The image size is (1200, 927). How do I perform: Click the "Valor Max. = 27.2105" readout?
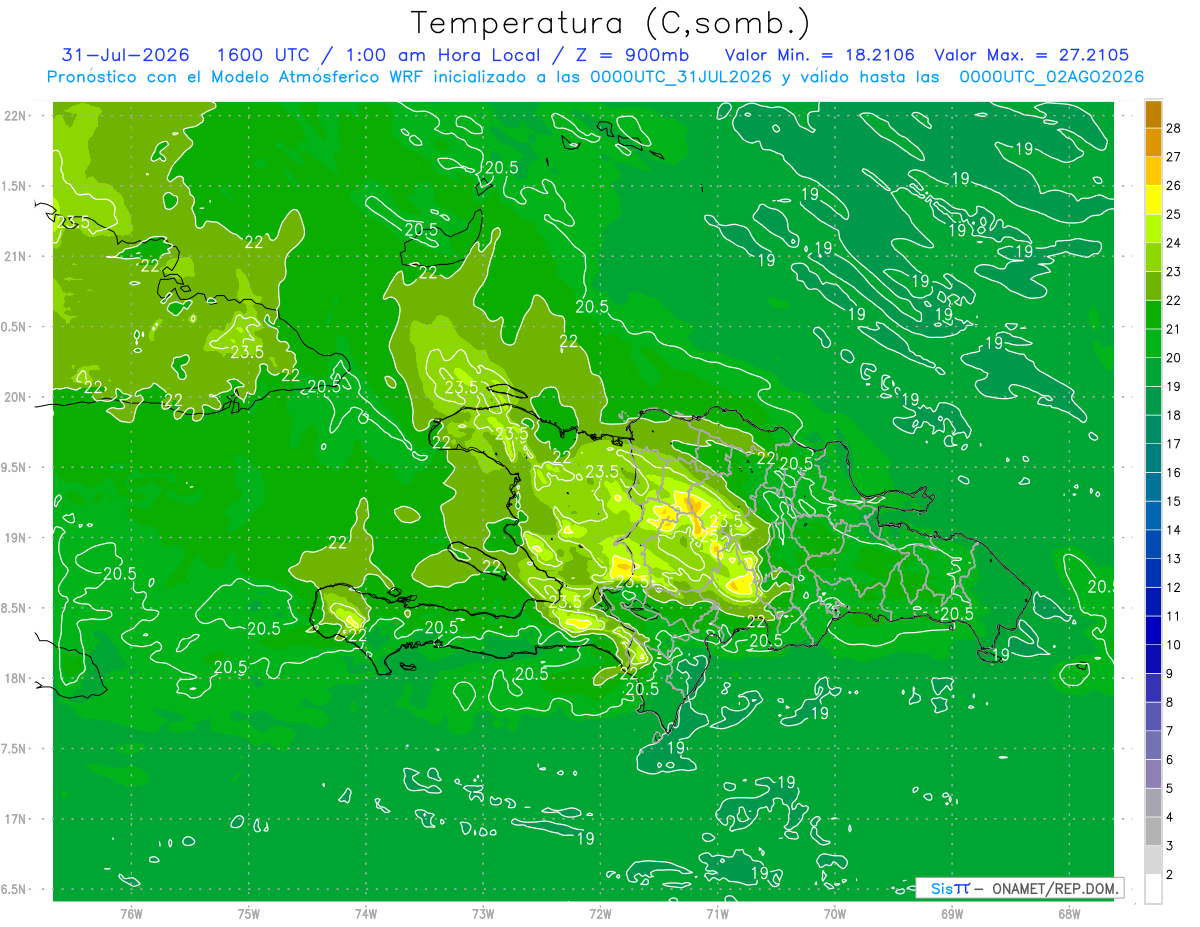(x=1031, y=55)
